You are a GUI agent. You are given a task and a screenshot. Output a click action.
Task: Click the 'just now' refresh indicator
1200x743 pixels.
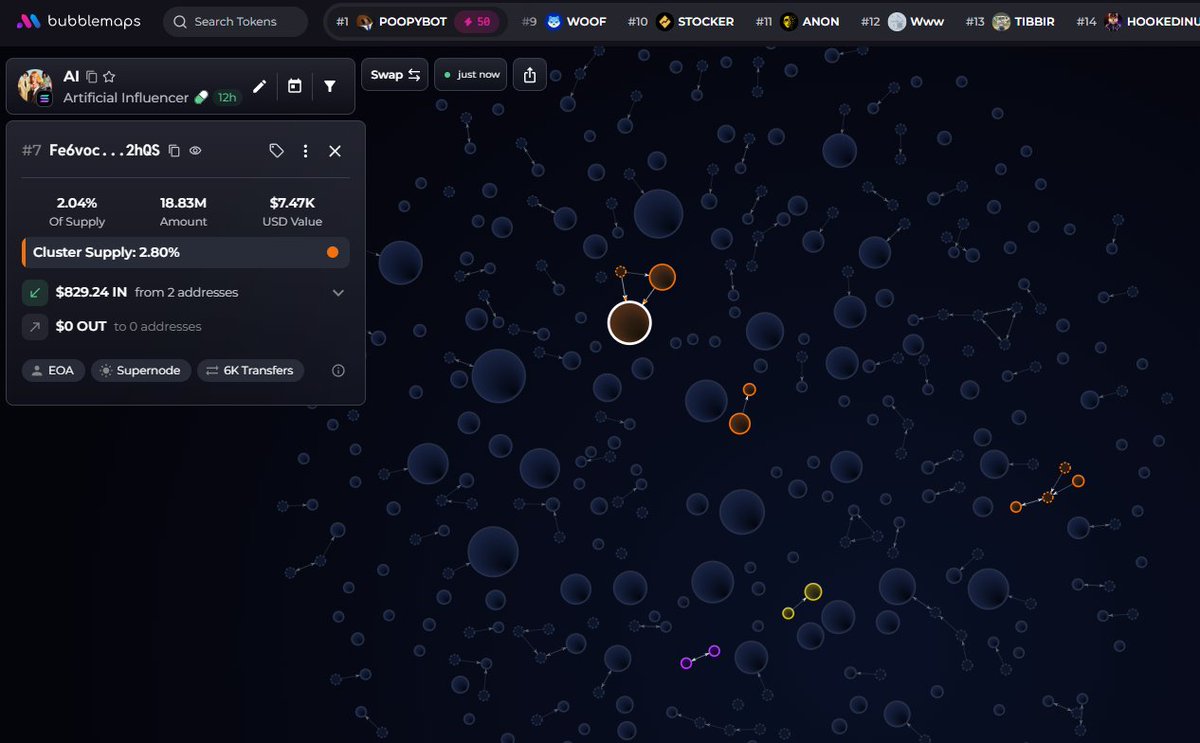(470, 75)
